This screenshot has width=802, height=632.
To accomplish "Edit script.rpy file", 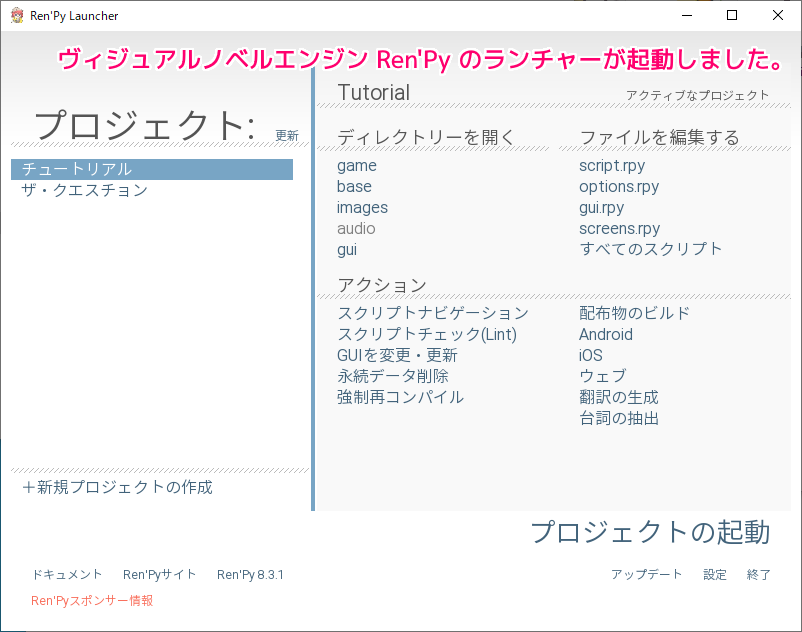I will 612,166.
